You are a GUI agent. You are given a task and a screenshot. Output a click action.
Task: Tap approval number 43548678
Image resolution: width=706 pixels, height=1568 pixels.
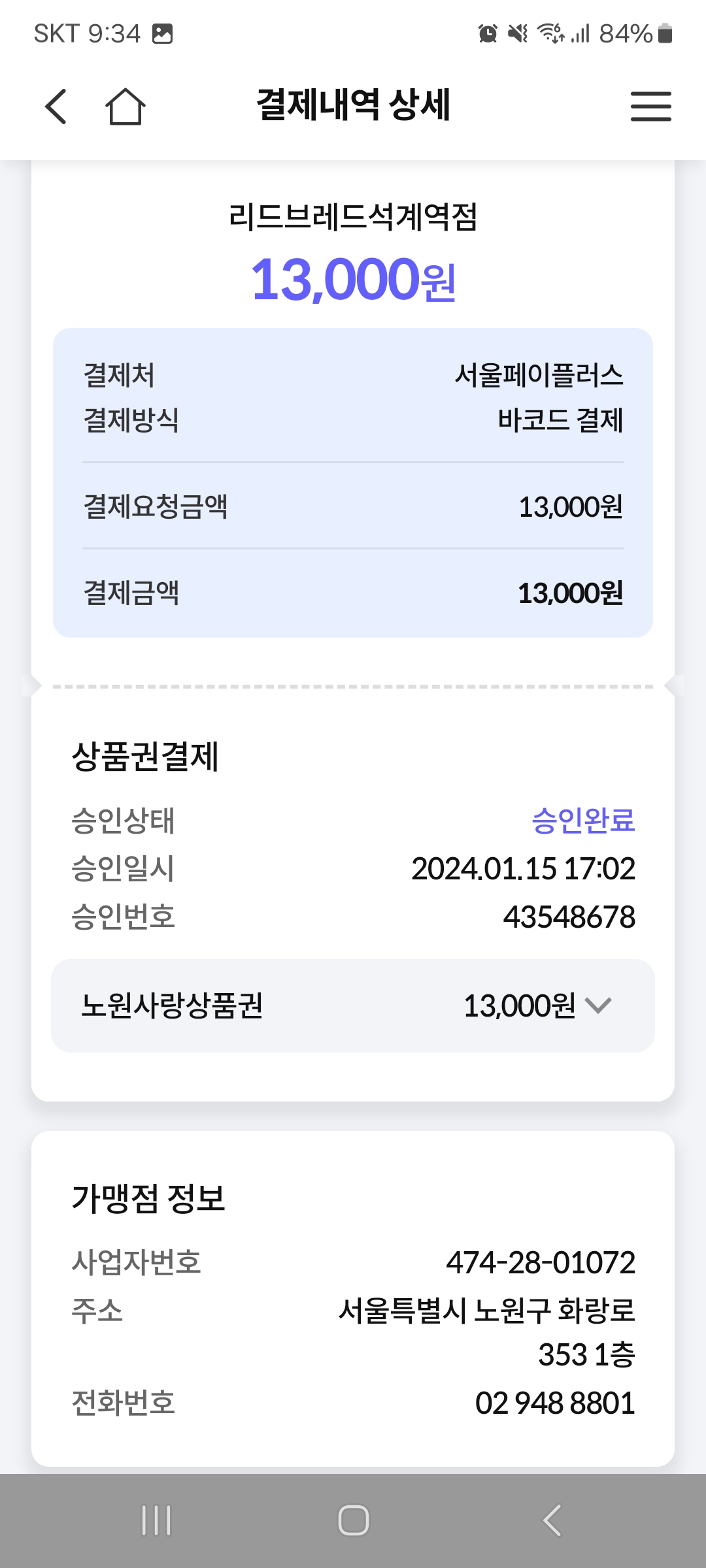point(569,917)
